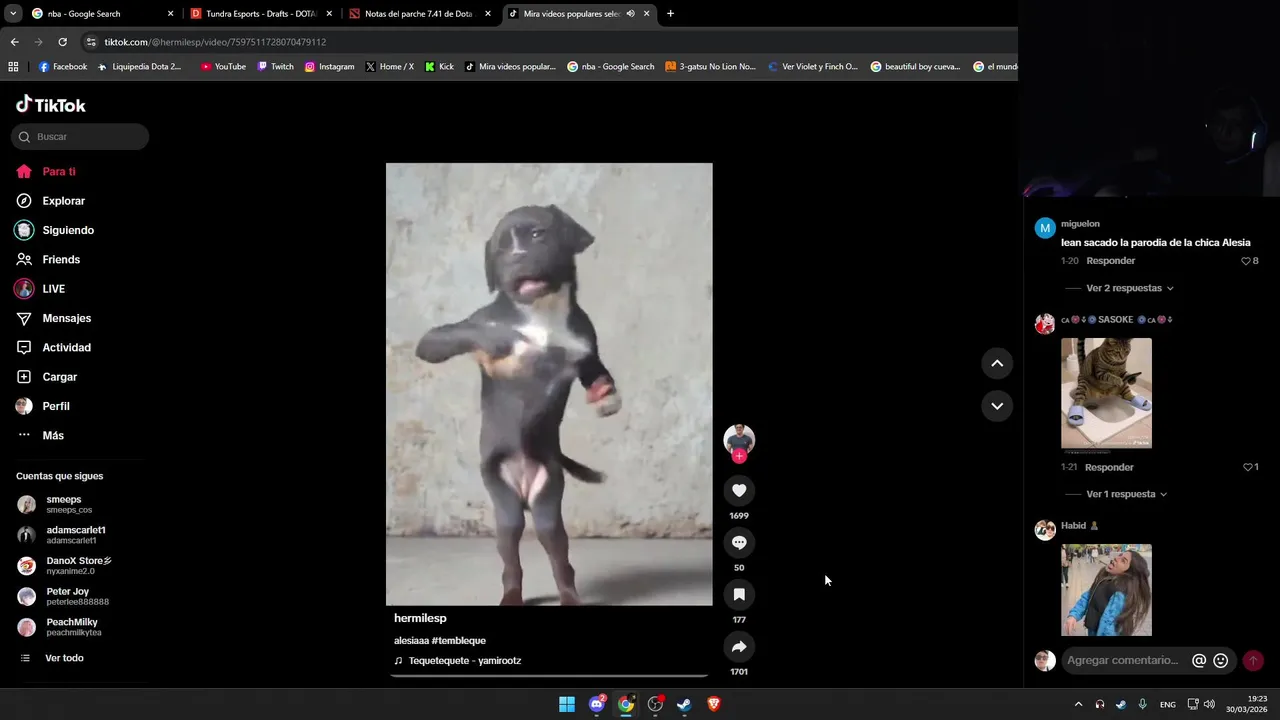Image resolution: width=1280 pixels, height=720 pixels.
Task: Focus the Buscar search field
Action: (80, 137)
